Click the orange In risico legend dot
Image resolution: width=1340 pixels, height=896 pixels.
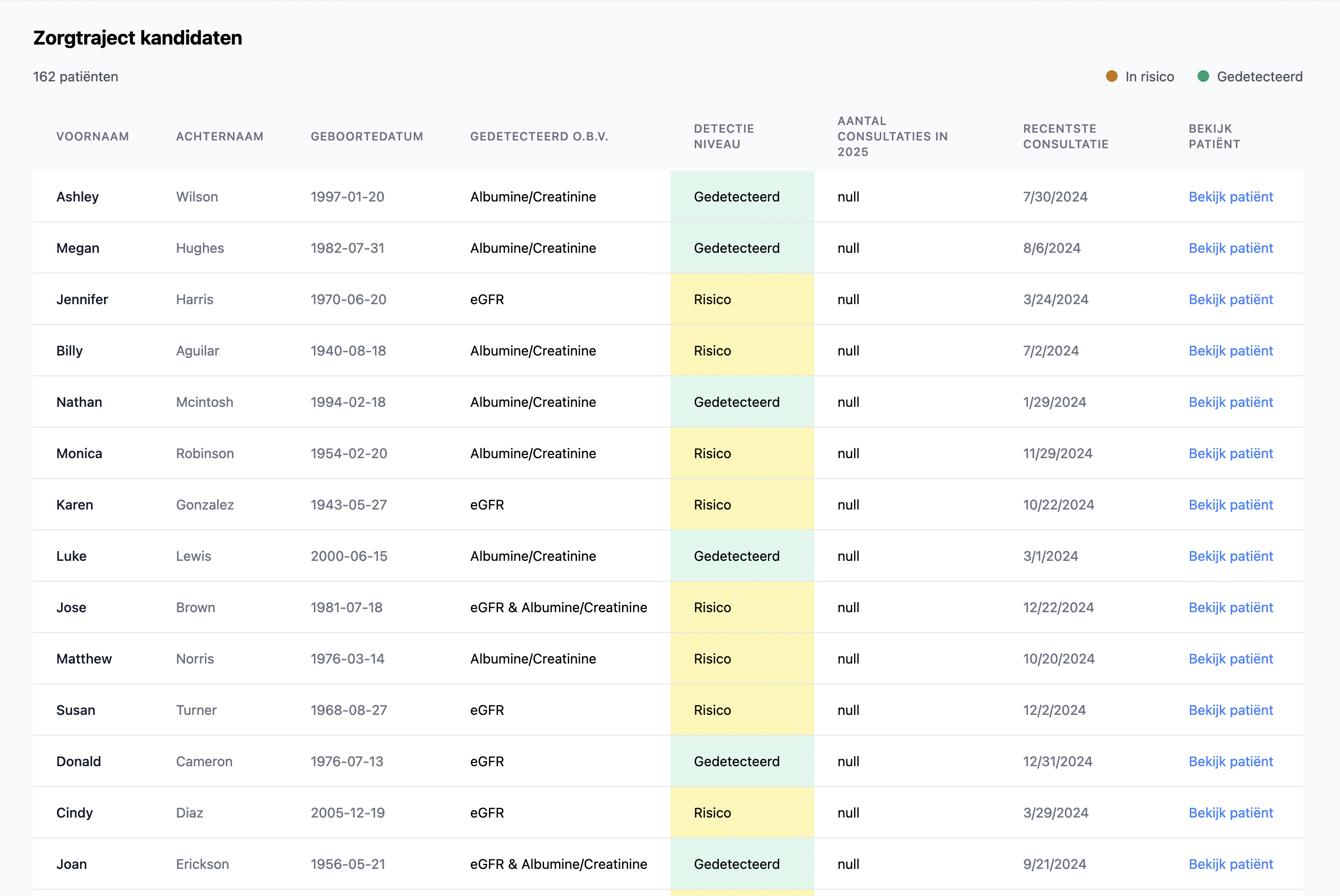coord(1111,77)
